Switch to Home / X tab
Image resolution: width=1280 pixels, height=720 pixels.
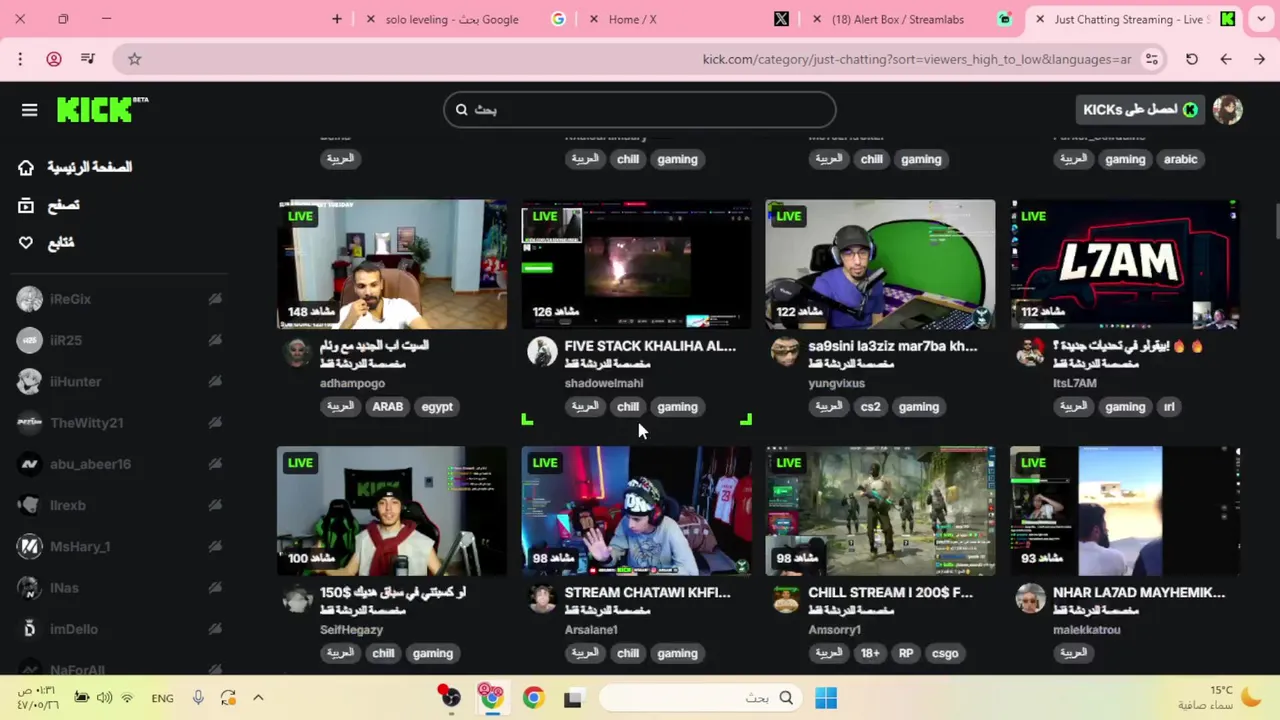[x=690, y=19]
